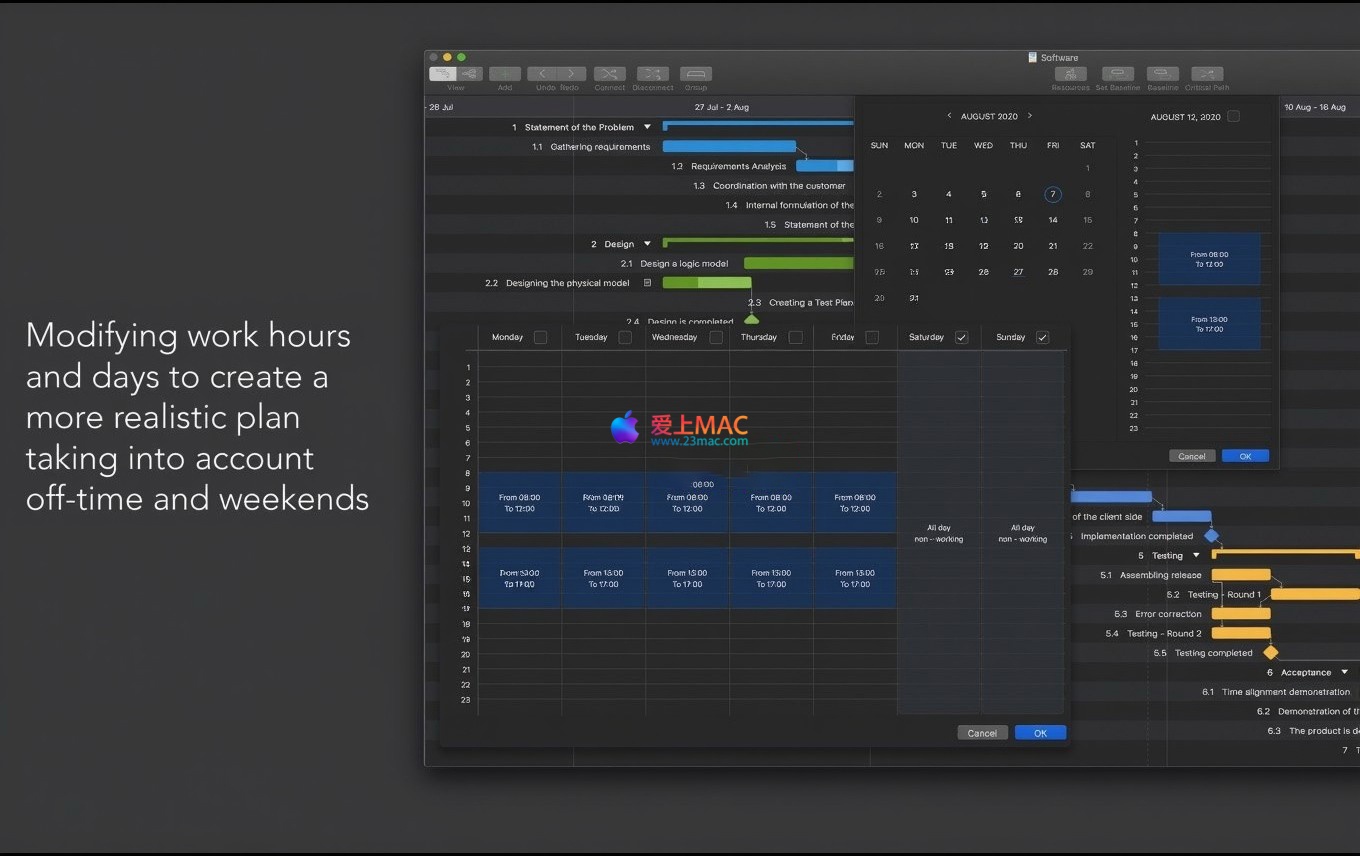Viewport: 1360px width, 856px height.
Task: Go to next month after August 2020
Action: [x=1030, y=116]
